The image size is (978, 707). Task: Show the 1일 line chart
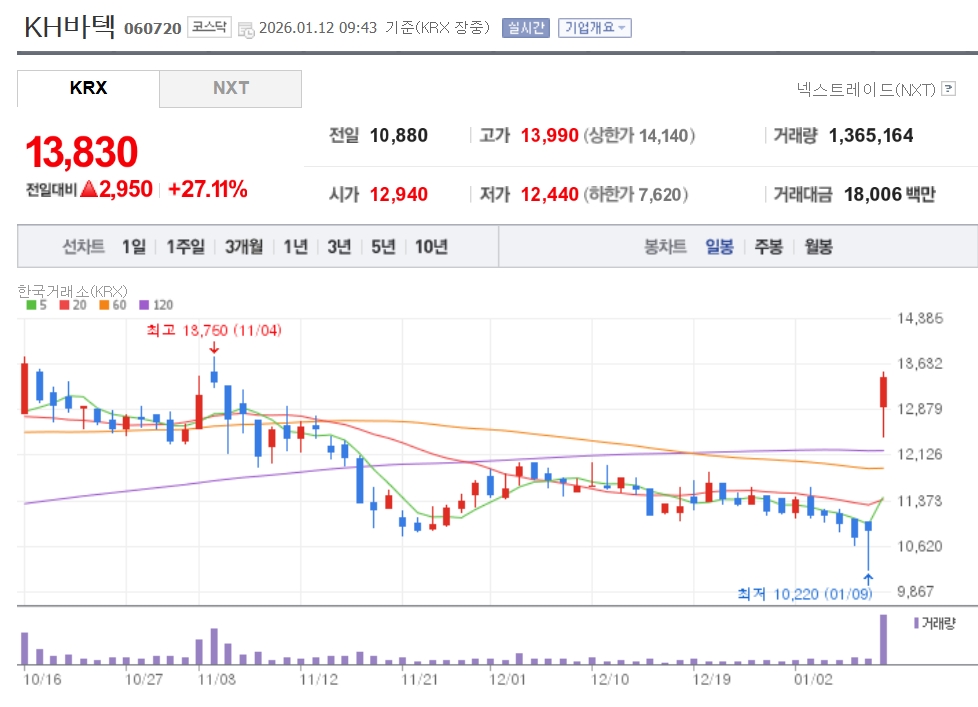[x=133, y=247]
